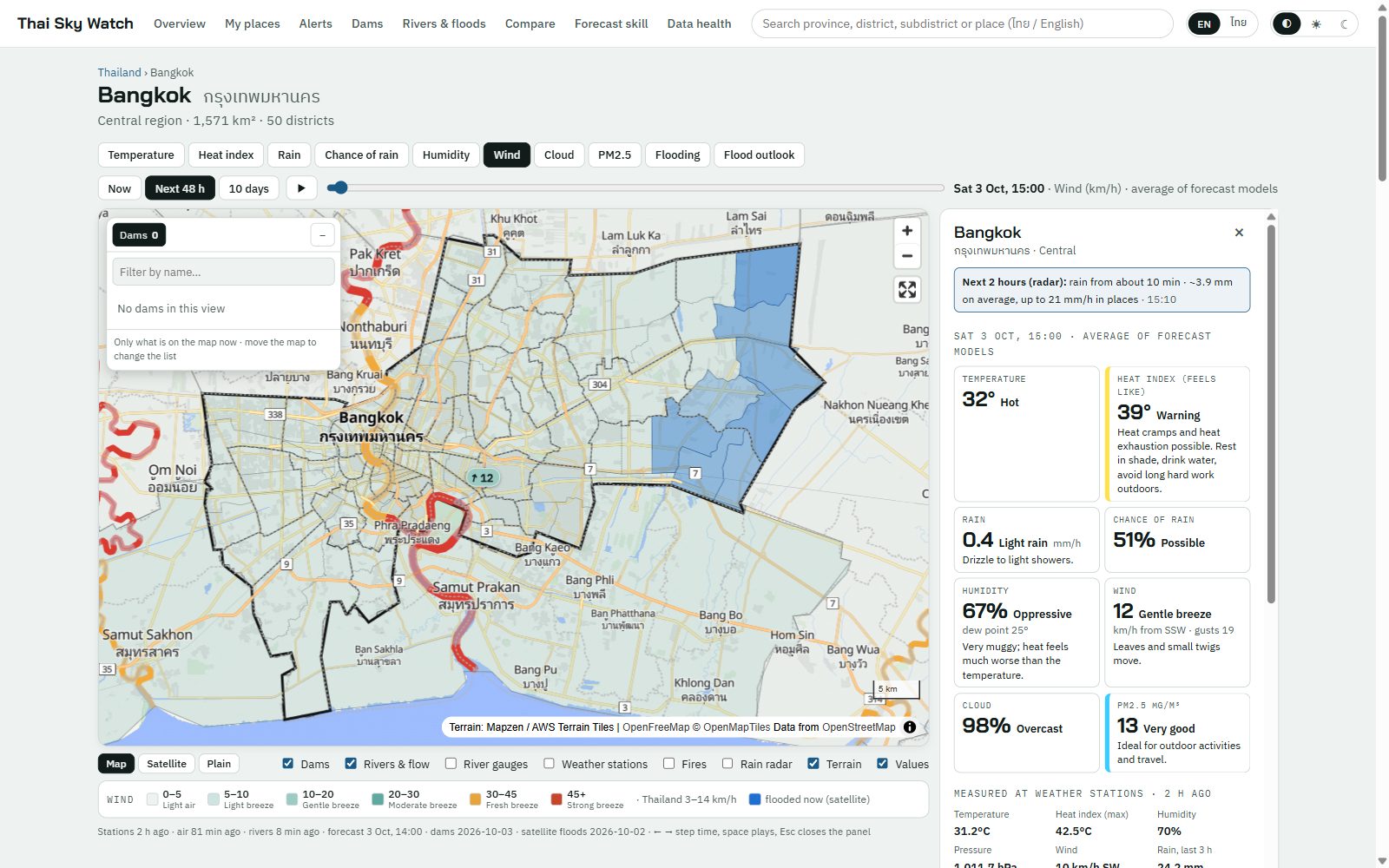Click the wind value 12 map marker
1389x868 pixels.
click(x=482, y=477)
